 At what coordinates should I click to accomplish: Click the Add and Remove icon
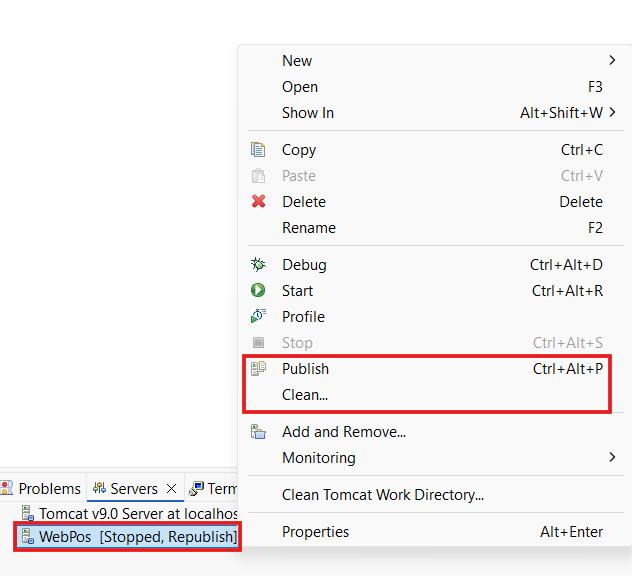click(x=258, y=432)
